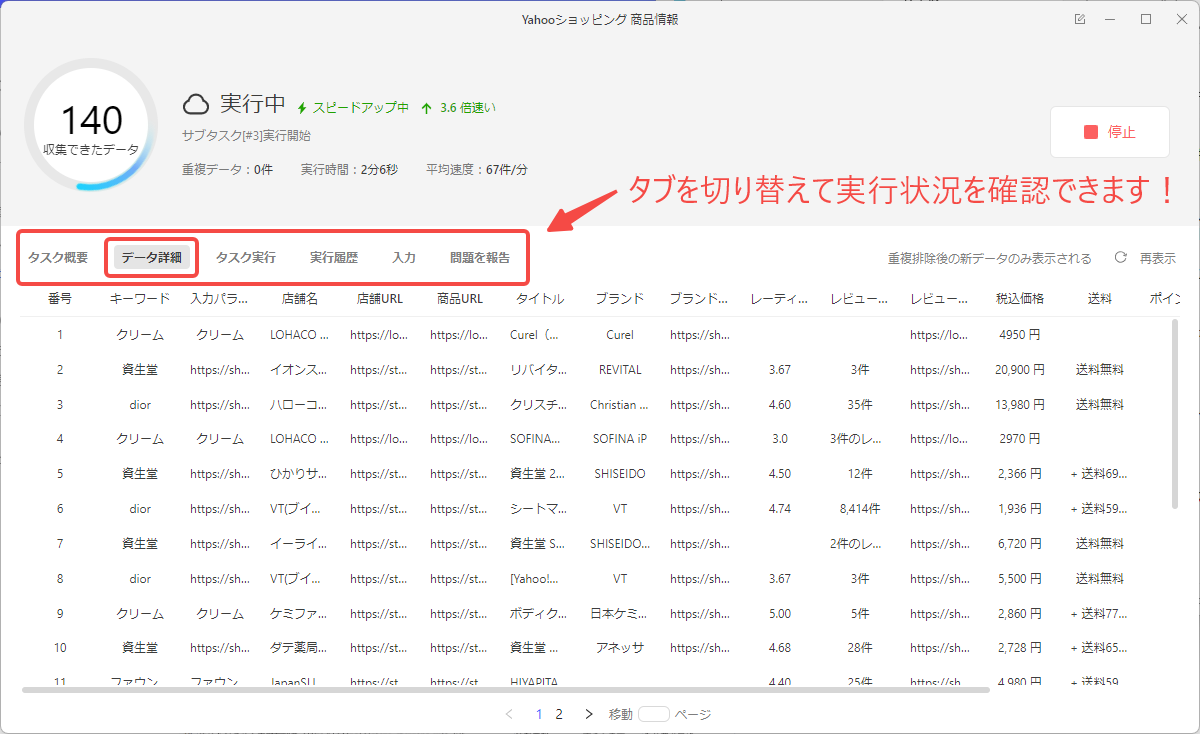This screenshot has height=734, width=1200.
Task: Open the 問題を報告 tab
Action: (x=480, y=258)
